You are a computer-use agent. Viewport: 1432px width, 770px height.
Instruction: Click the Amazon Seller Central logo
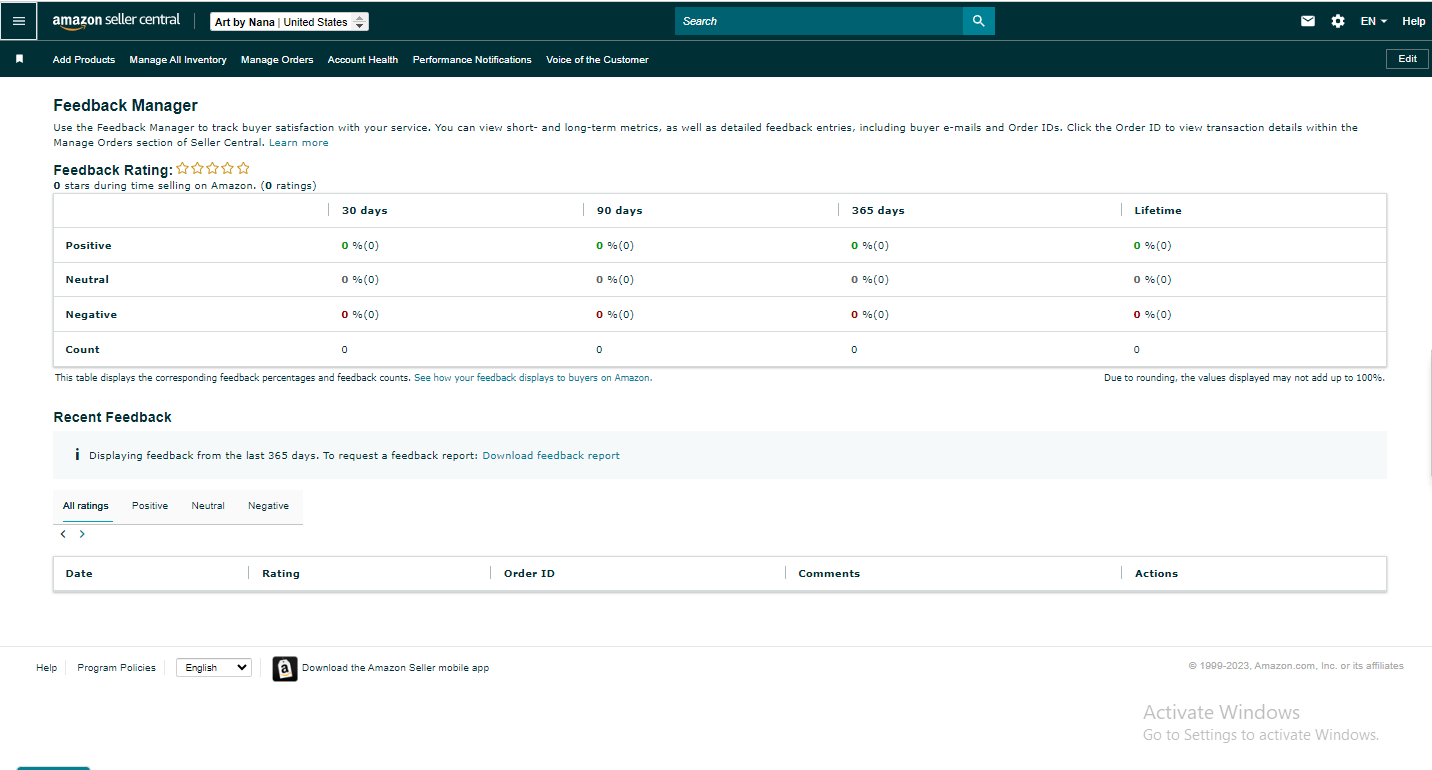coord(117,21)
